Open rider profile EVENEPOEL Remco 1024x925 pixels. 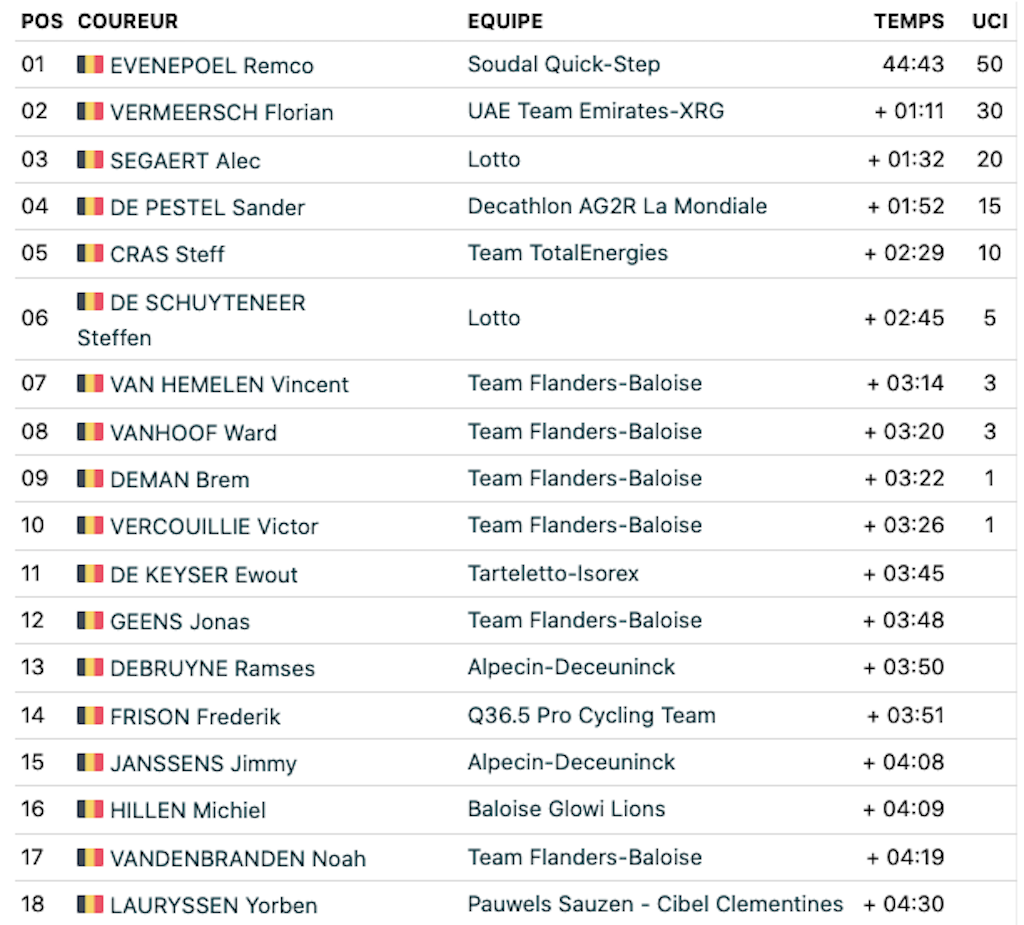tap(212, 65)
